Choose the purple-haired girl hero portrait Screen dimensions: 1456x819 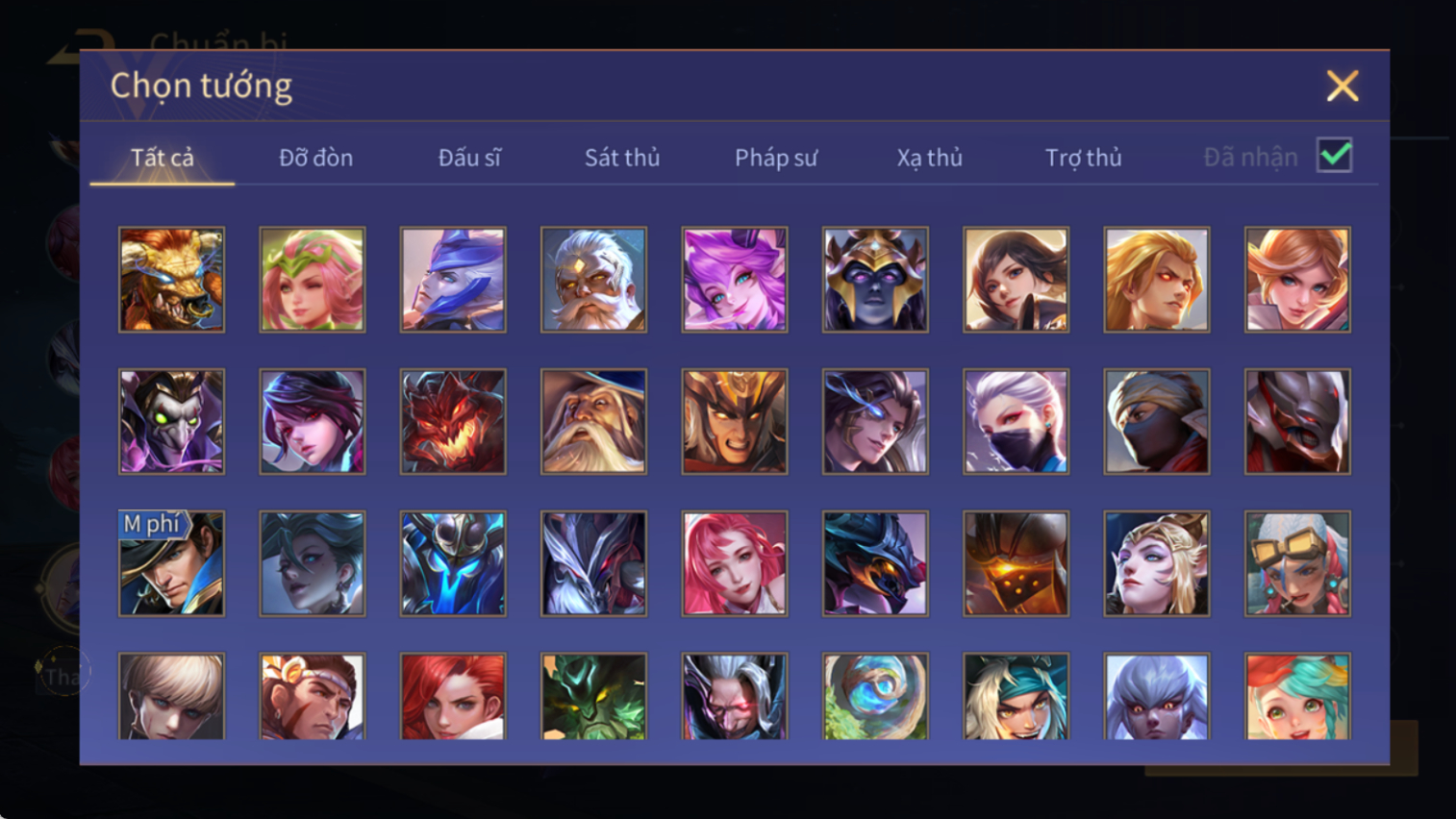point(735,280)
